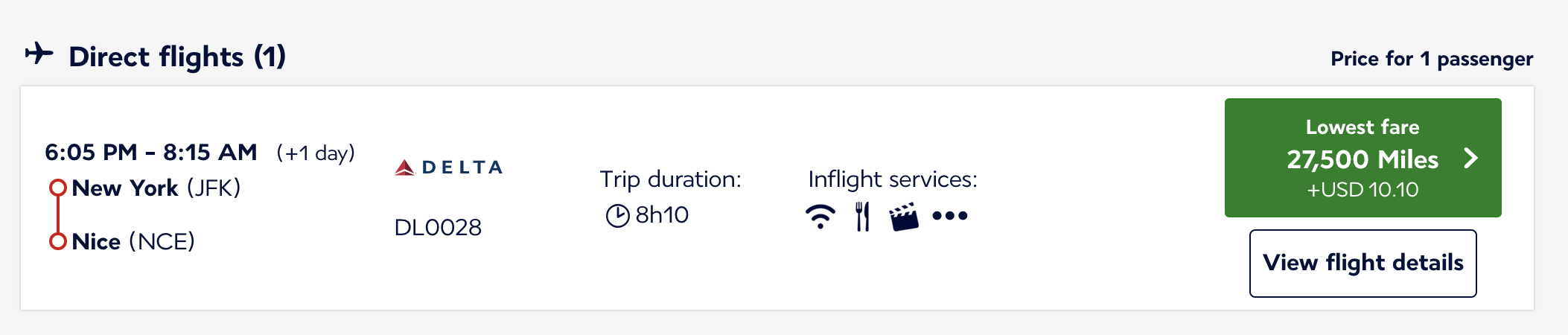Click the Delta airline logo
This screenshot has width=1568, height=335.
pos(448,167)
